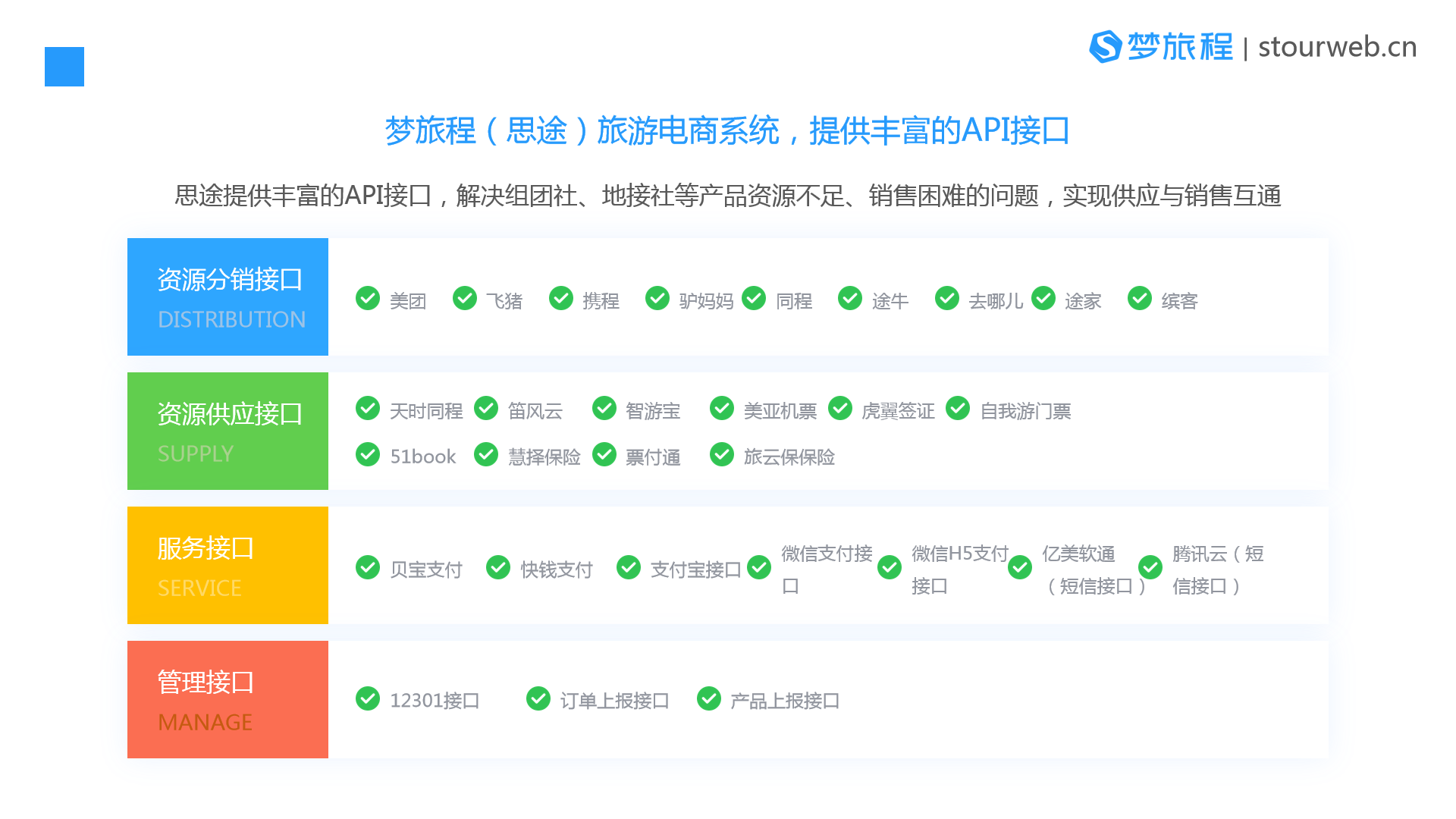Click the 贝宝支付 label
Image resolution: width=1456 pixels, height=819 pixels.
(426, 570)
